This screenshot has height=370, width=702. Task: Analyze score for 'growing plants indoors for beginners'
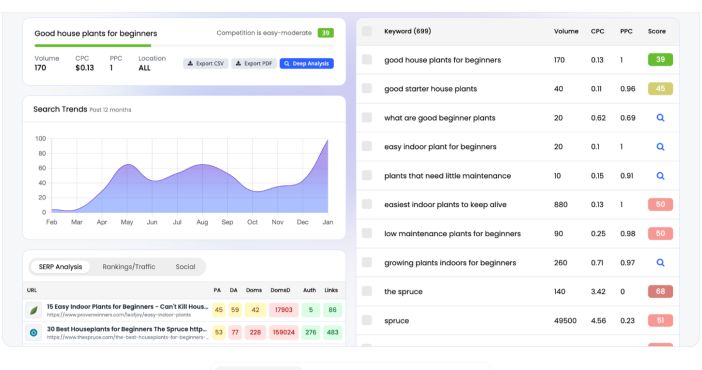tap(660, 262)
